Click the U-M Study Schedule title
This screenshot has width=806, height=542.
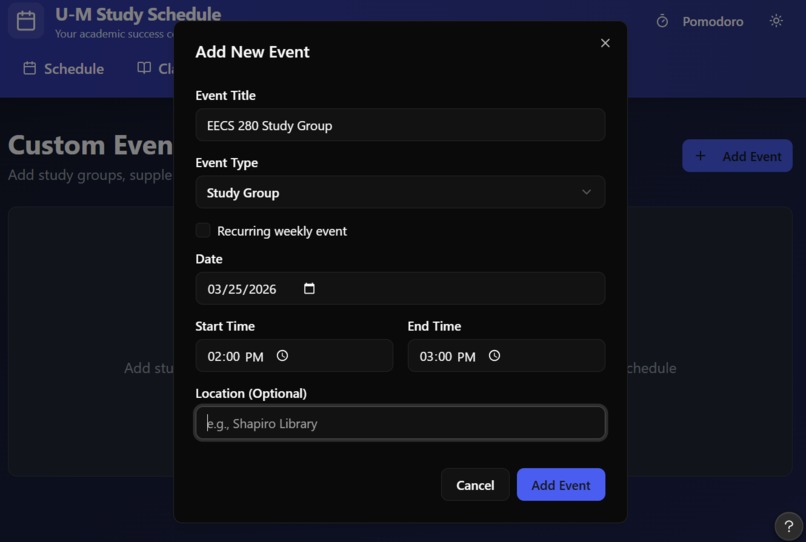coord(138,14)
